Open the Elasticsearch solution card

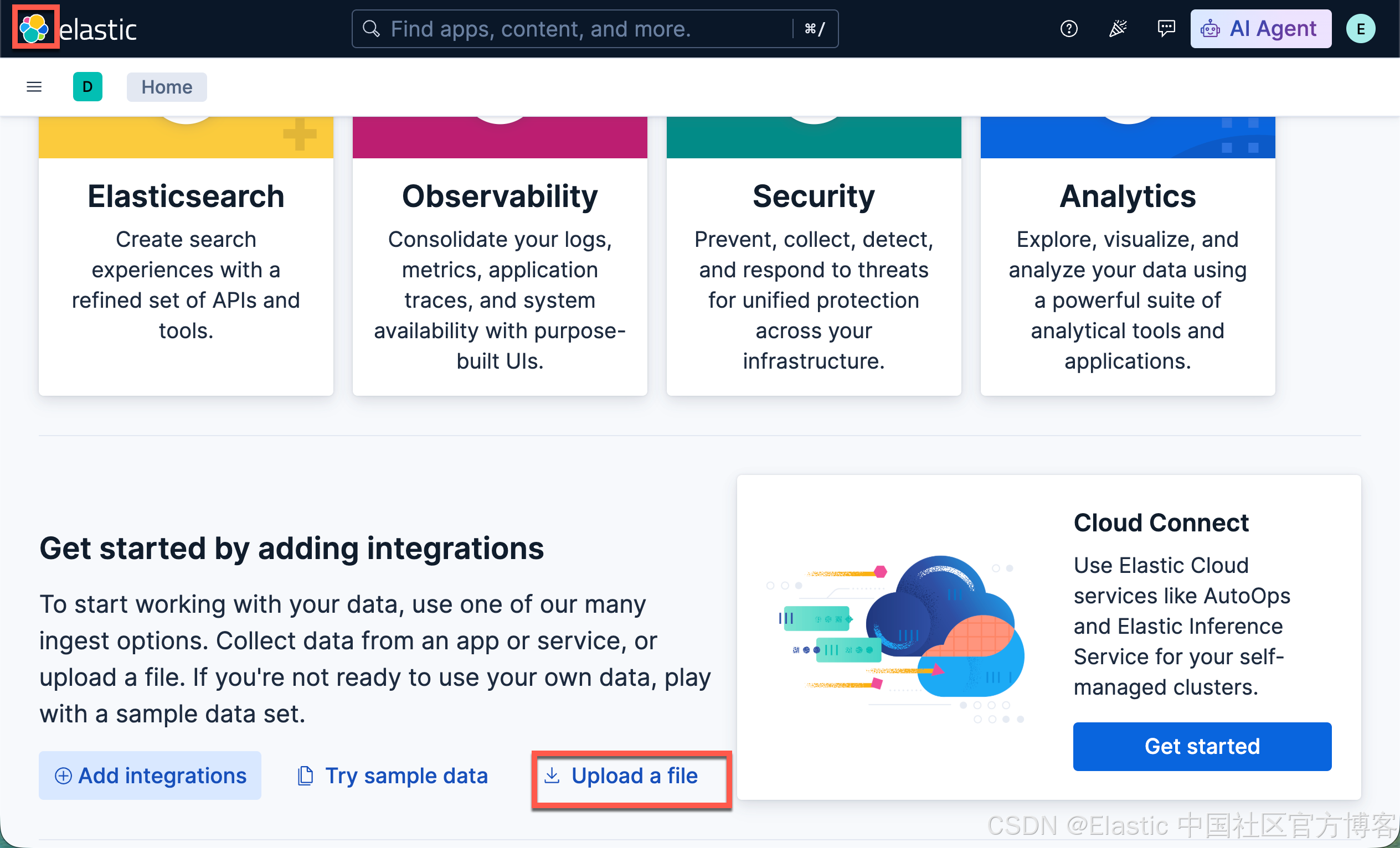pyautogui.click(x=186, y=256)
